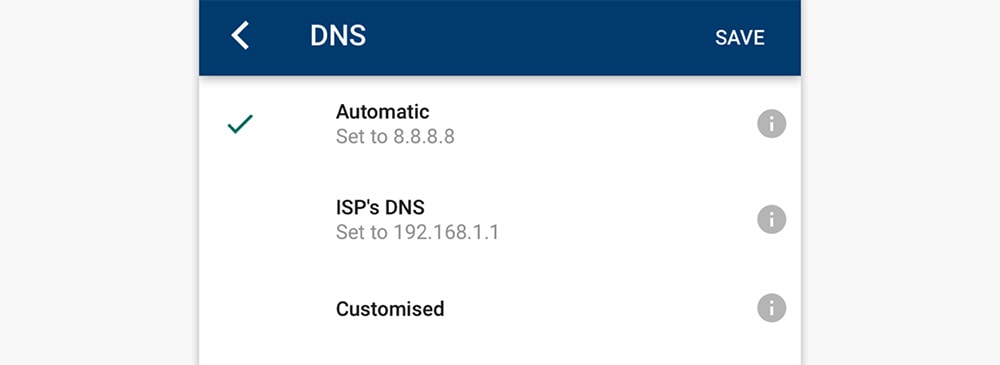
Task: Click the green checkmark beside Automatic
Action: tap(240, 124)
